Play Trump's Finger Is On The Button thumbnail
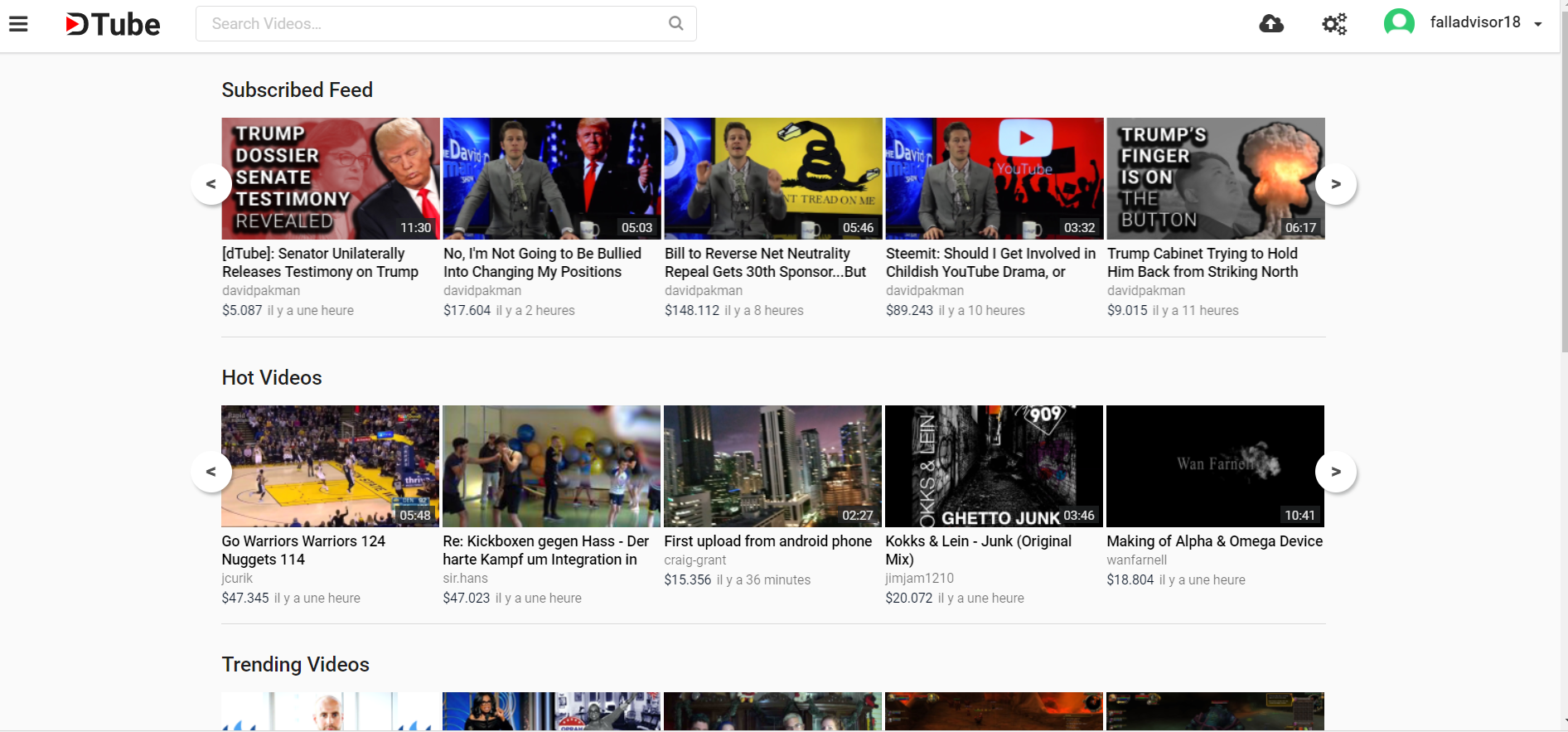This screenshot has height=732, width=1568. pyautogui.click(x=1216, y=178)
